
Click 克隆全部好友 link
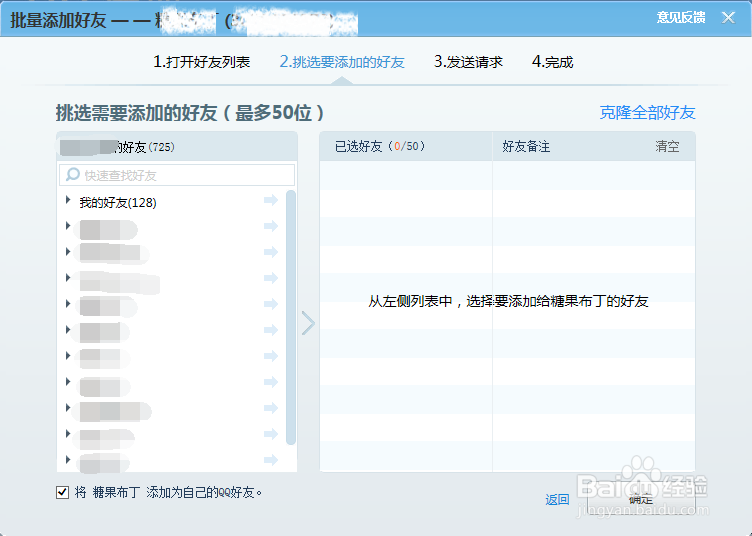coord(647,113)
